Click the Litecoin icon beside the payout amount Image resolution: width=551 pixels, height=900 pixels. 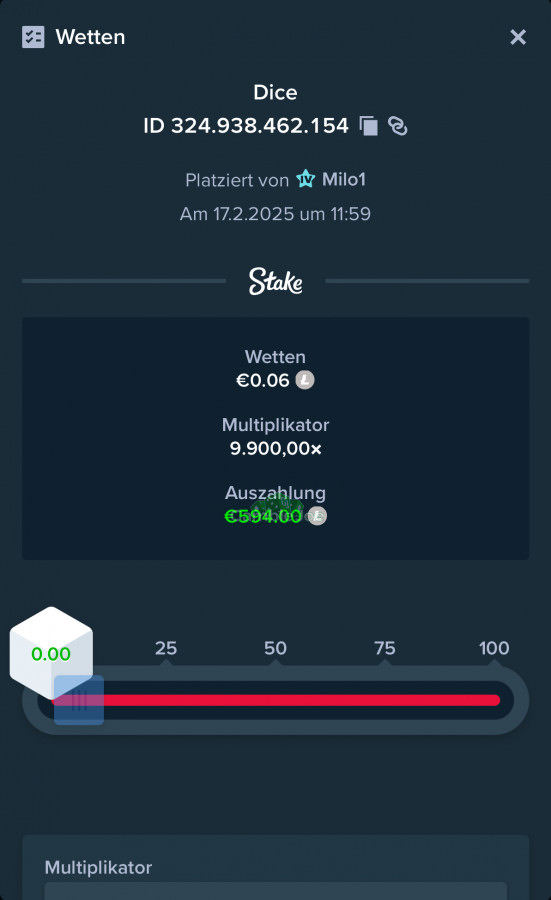click(x=317, y=516)
